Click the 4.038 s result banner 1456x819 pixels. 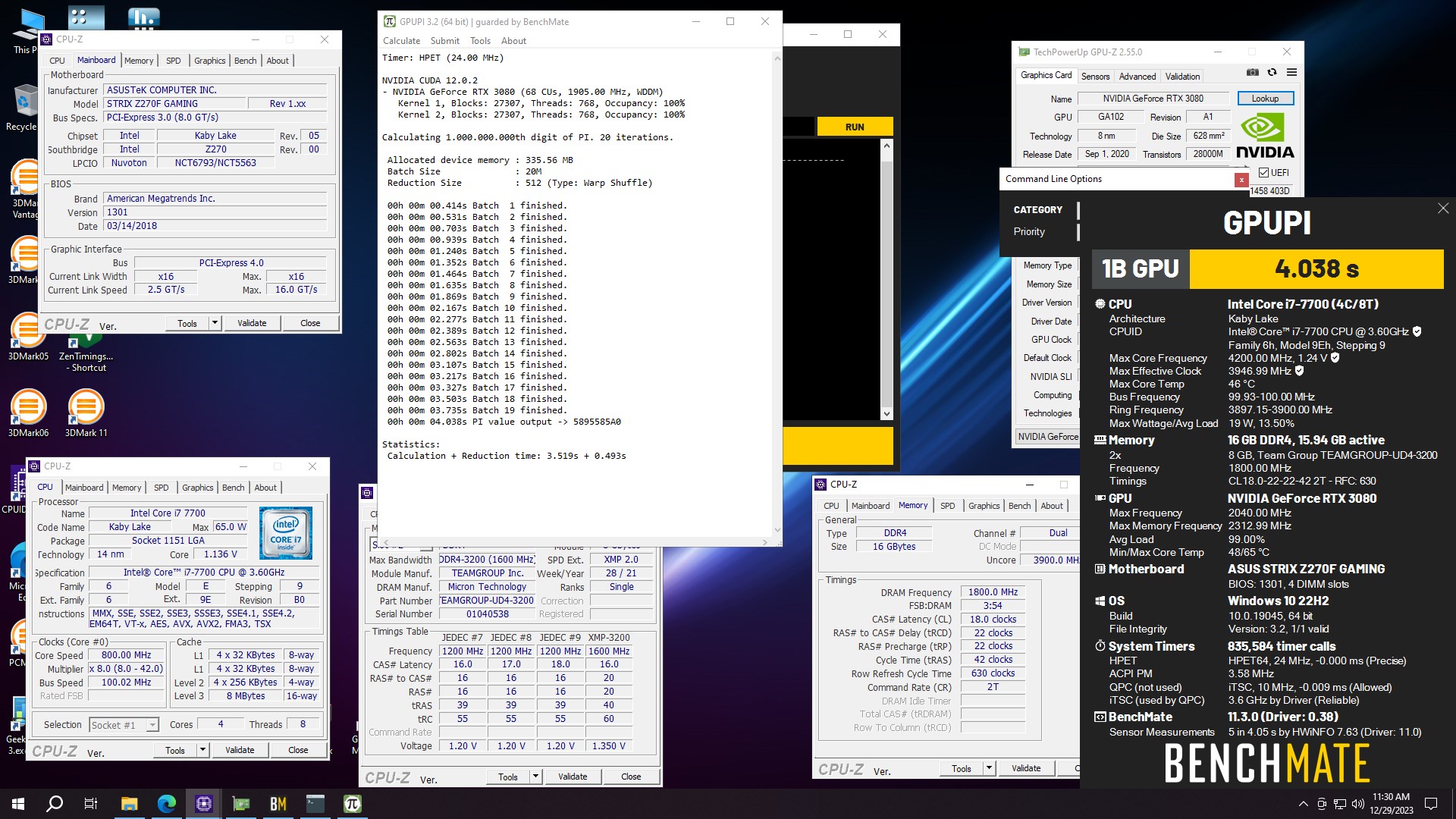point(1316,268)
